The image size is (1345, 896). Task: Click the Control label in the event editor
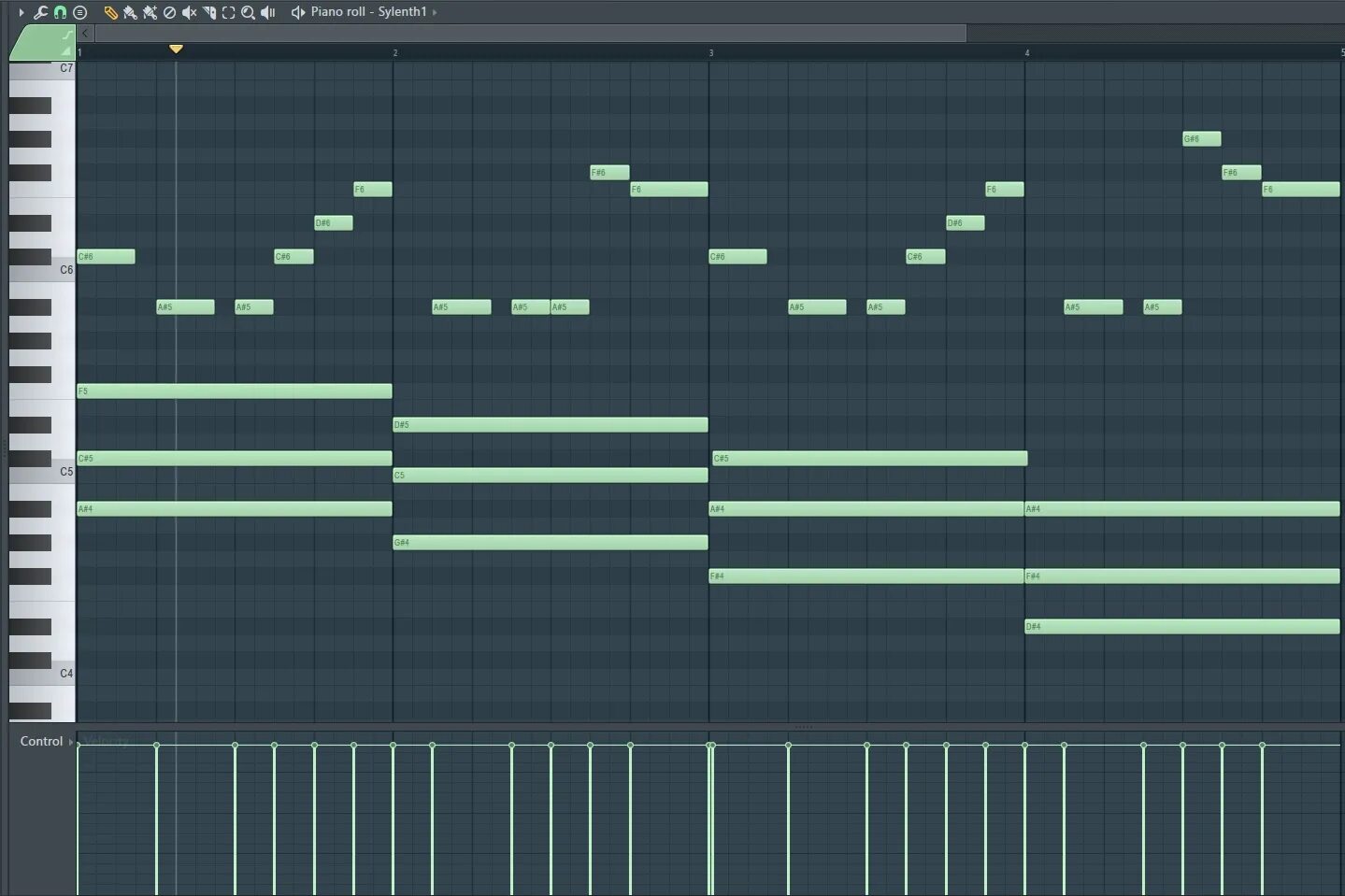(x=41, y=742)
